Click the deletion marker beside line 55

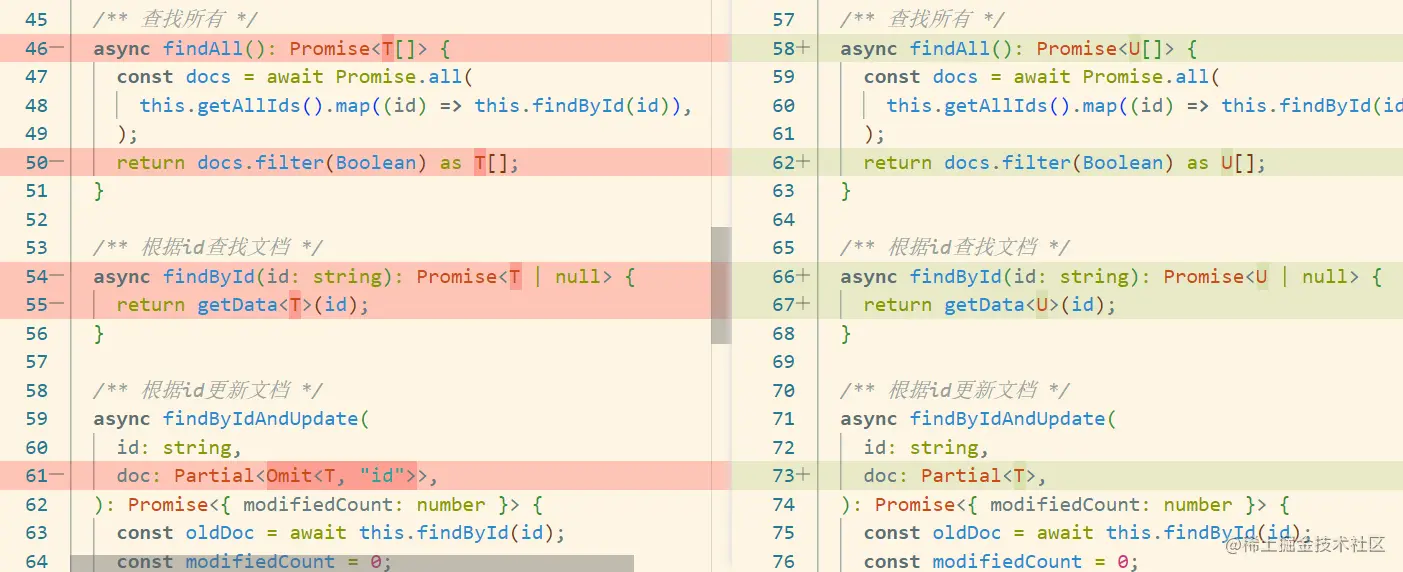(58, 305)
